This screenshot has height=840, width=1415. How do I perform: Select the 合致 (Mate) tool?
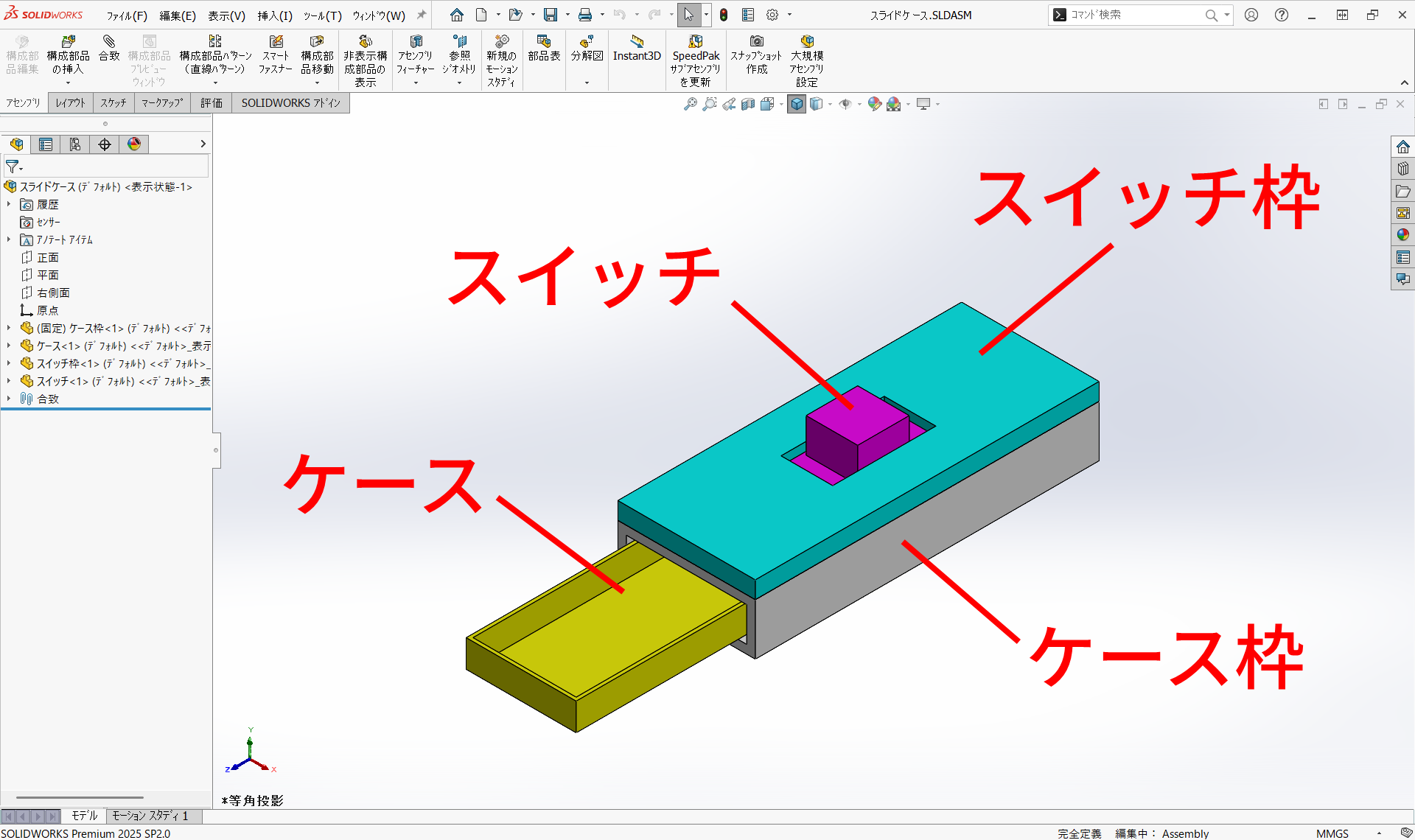(109, 49)
